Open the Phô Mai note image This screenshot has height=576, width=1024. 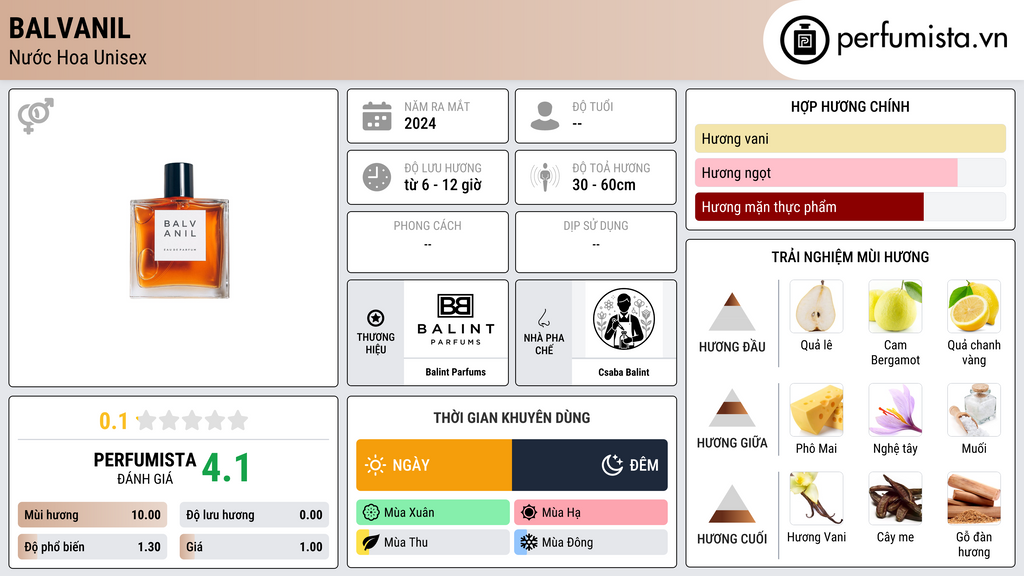[x=816, y=410]
